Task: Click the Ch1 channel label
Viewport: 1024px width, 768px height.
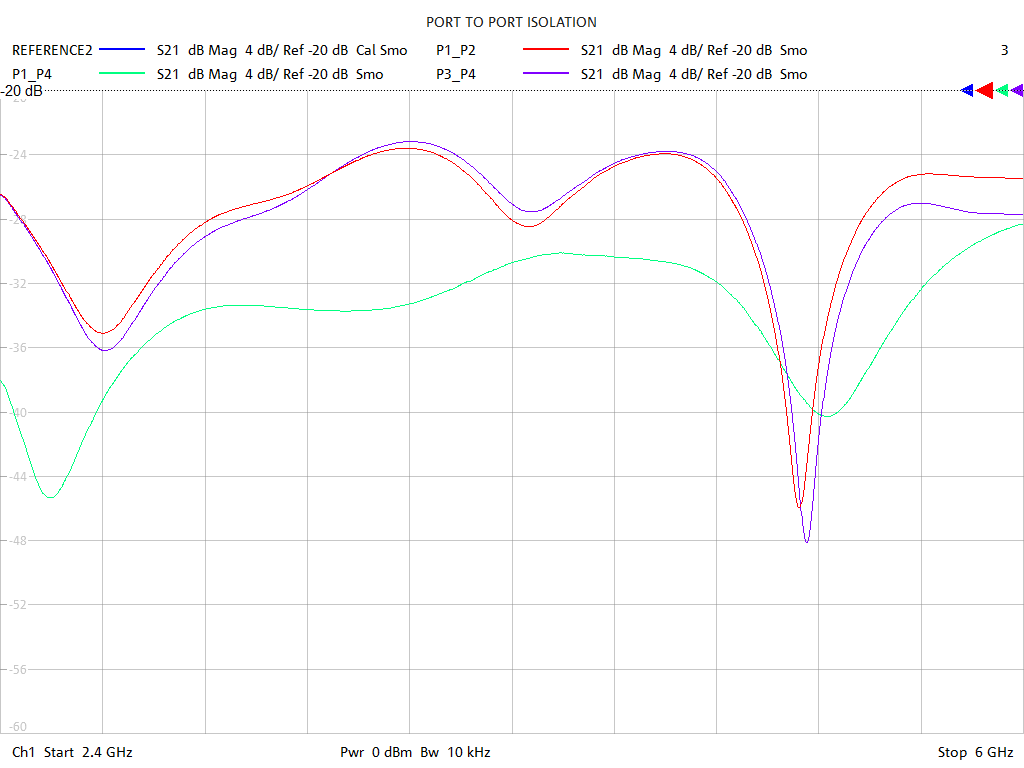Action: [x=24, y=752]
